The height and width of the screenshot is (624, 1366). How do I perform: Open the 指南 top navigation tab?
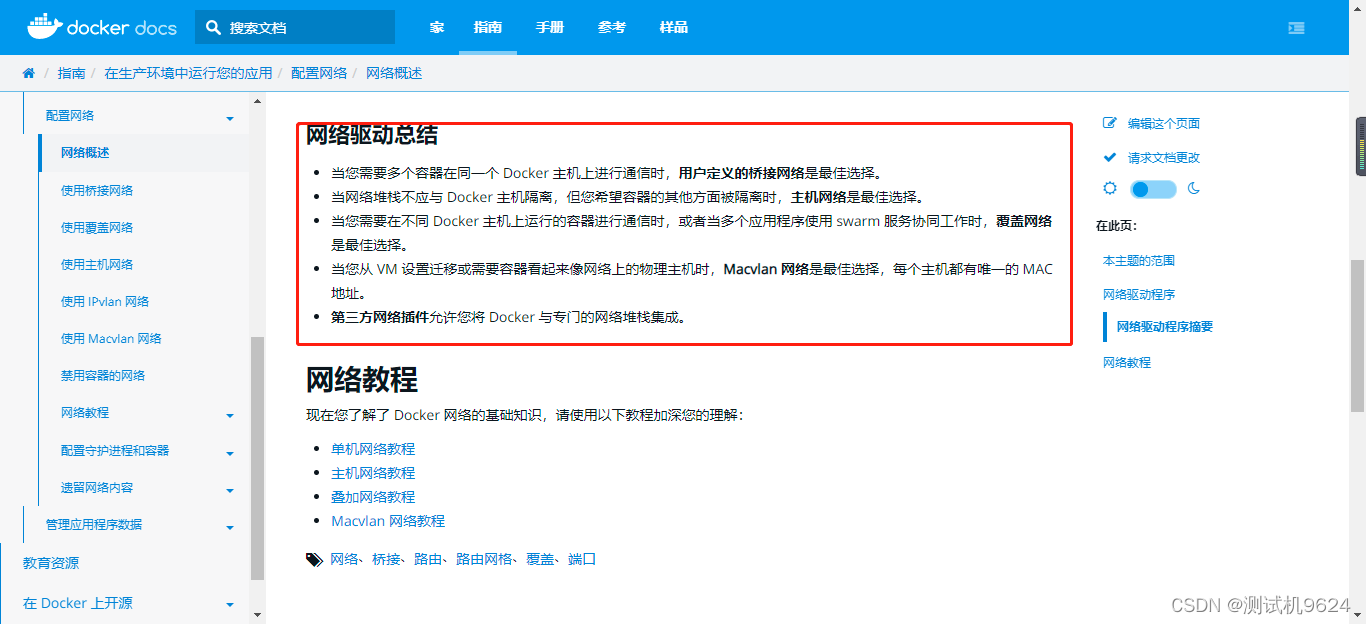coord(488,28)
